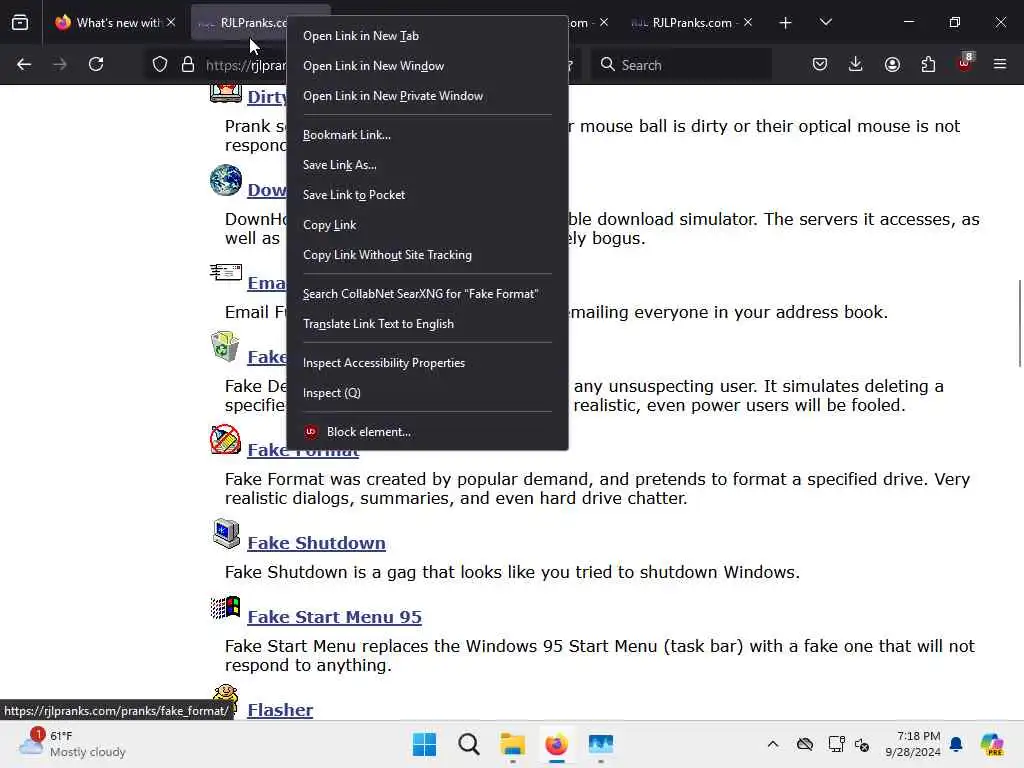1024x768 pixels.
Task: Open the notification bell icon
Action: pyautogui.click(x=956, y=744)
